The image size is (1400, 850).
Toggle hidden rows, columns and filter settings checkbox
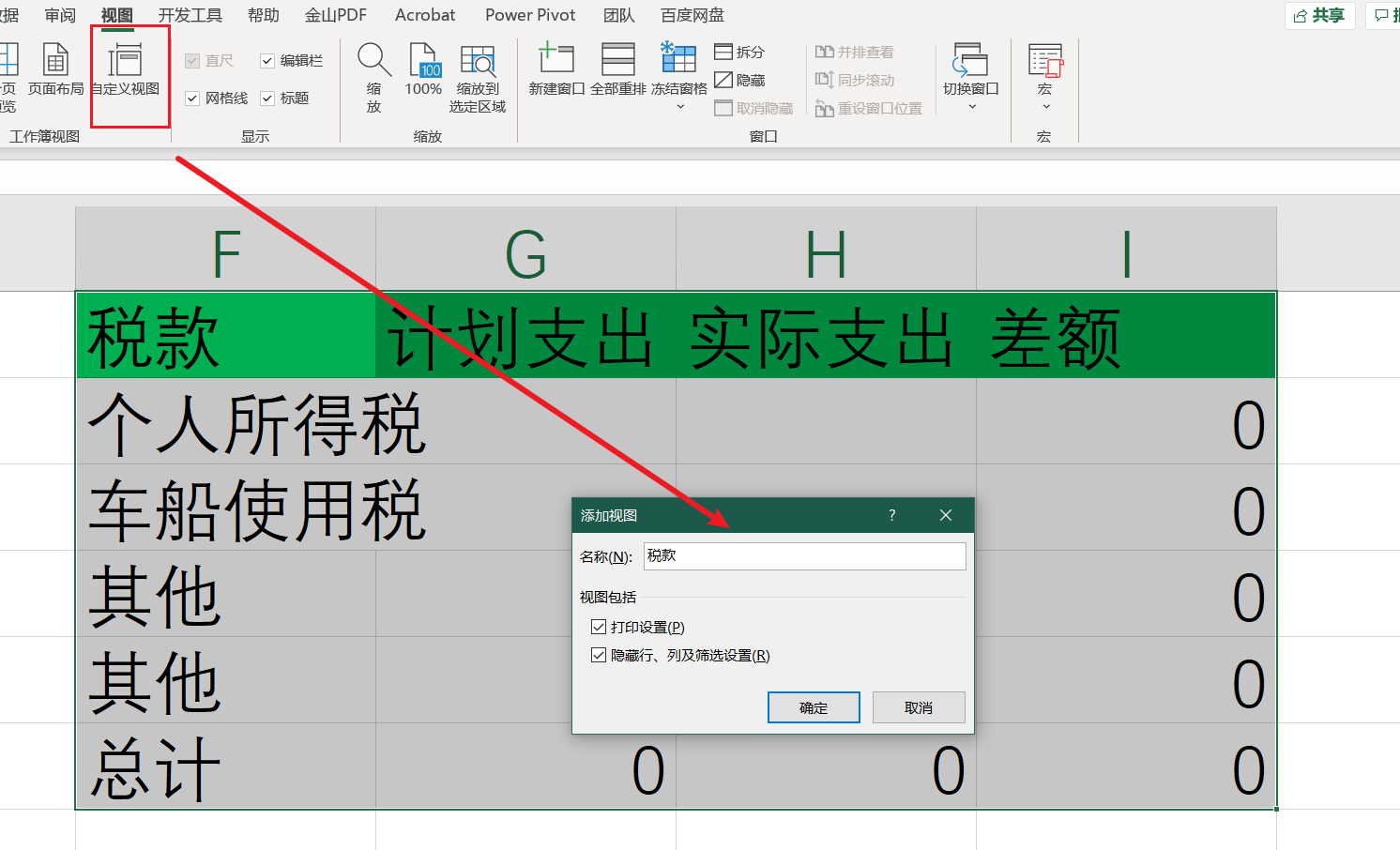[x=599, y=655]
